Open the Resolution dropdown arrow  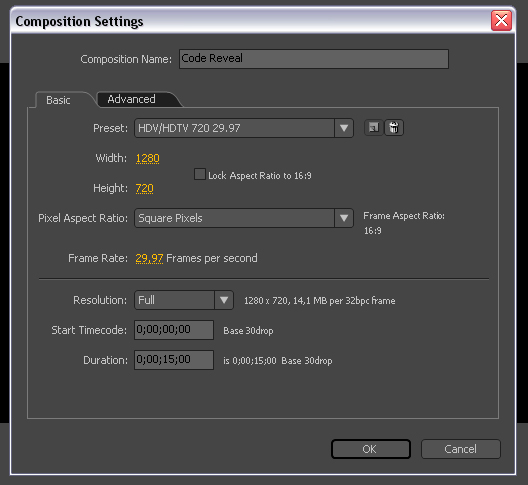point(224,300)
